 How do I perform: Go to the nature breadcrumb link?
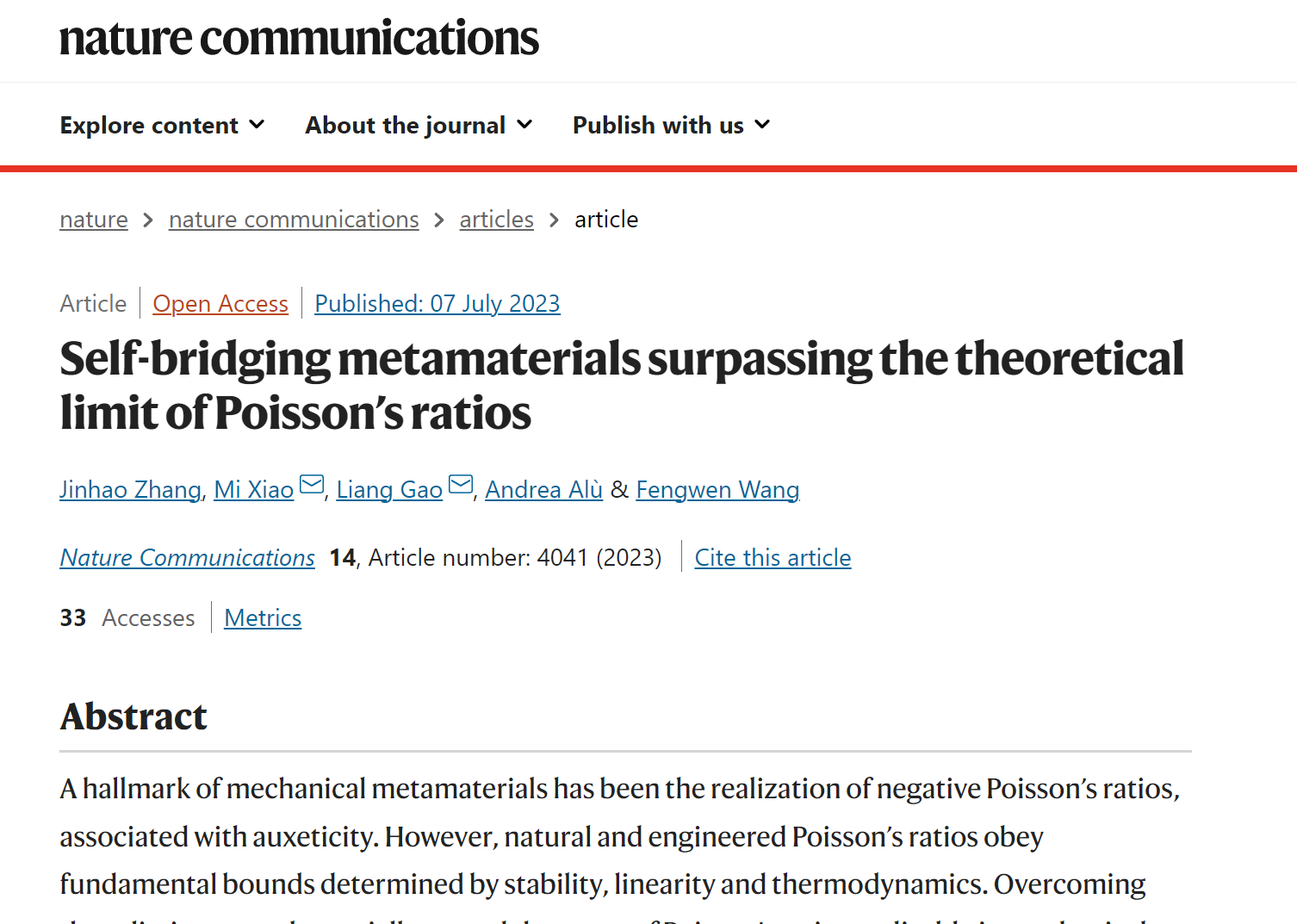(x=94, y=220)
